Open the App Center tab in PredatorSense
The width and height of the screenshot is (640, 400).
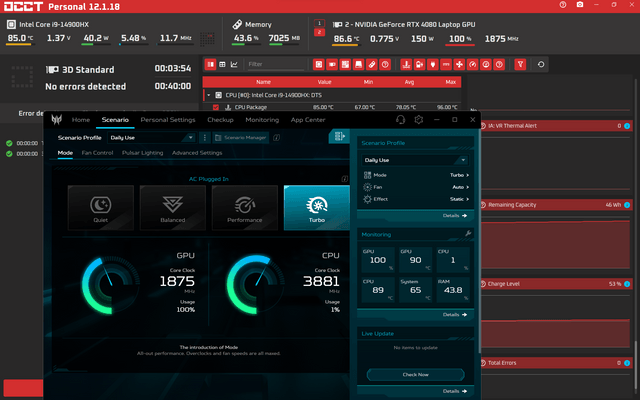pyautogui.click(x=308, y=120)
